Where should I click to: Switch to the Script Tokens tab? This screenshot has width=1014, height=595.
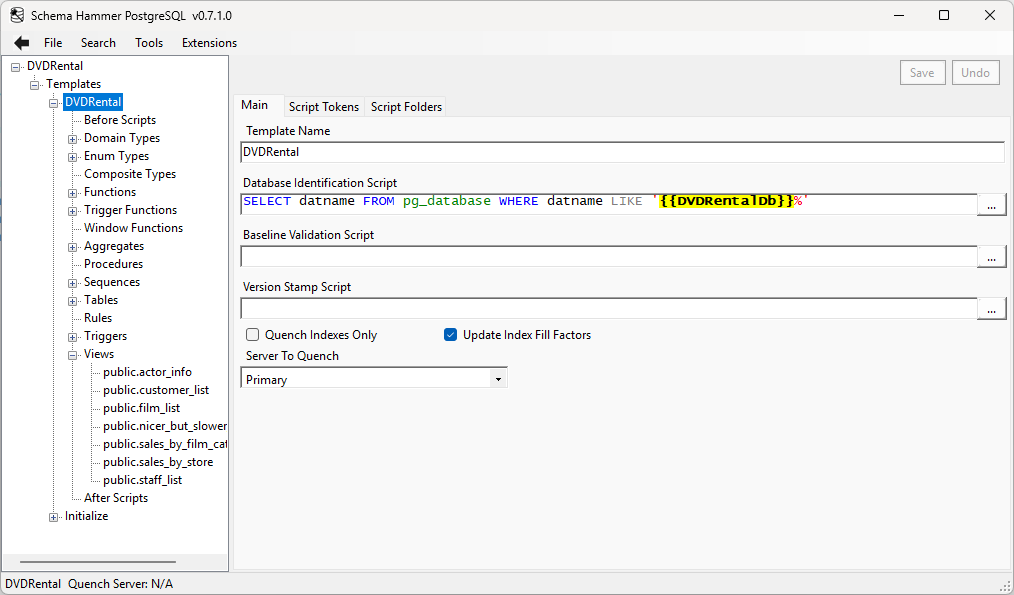click(x=324, y=106)
